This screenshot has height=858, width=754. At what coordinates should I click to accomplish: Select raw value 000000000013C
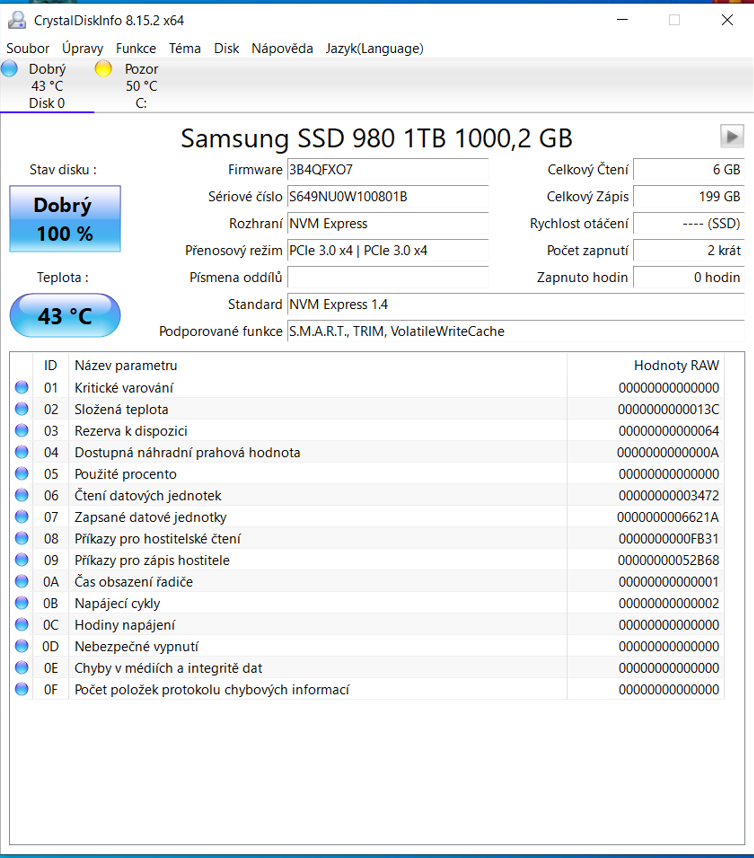pyautogui.click(x=668, y=409)
